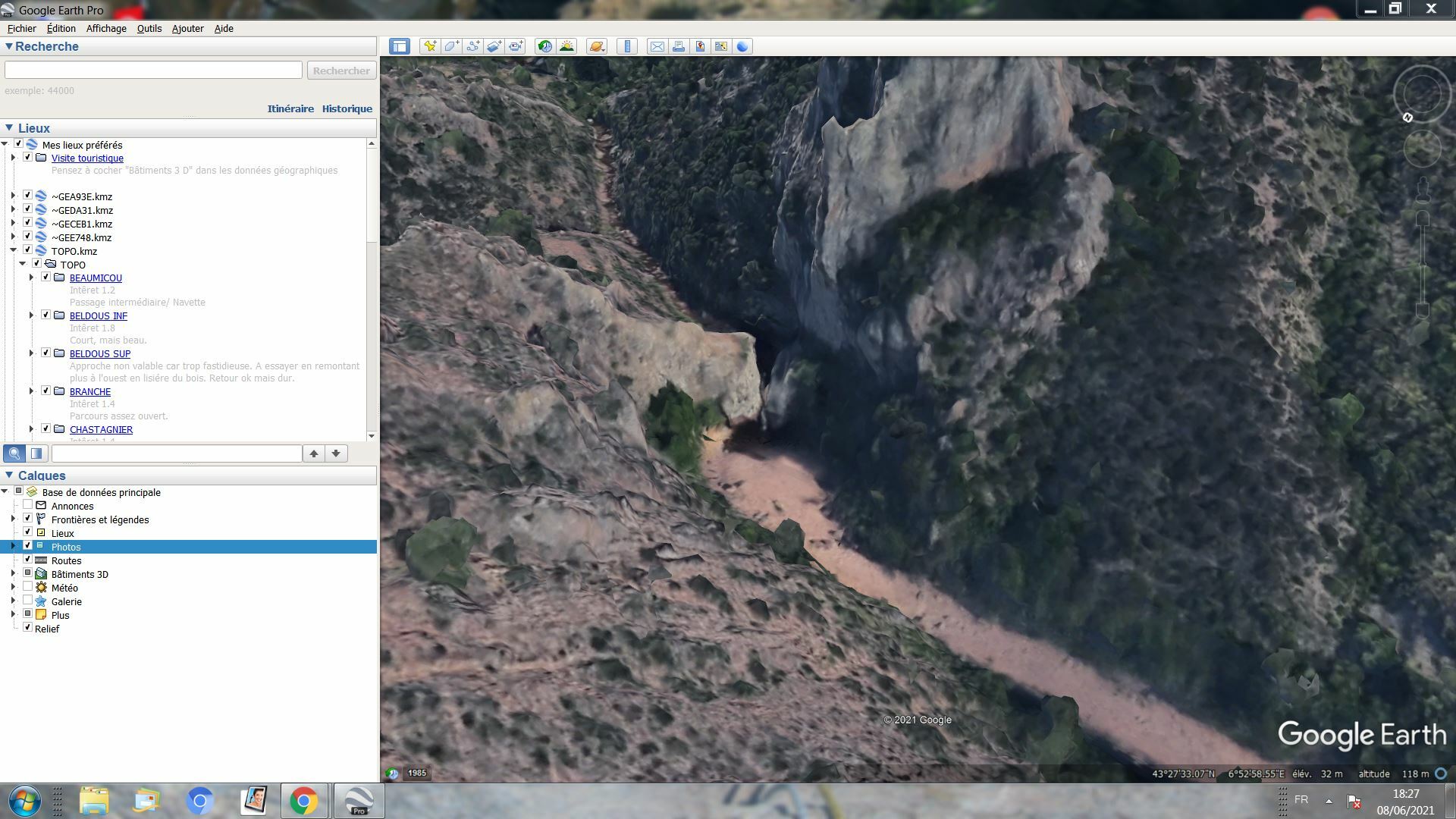
Task: Add a polygon from the toolbar
Action: coord(451,46)
